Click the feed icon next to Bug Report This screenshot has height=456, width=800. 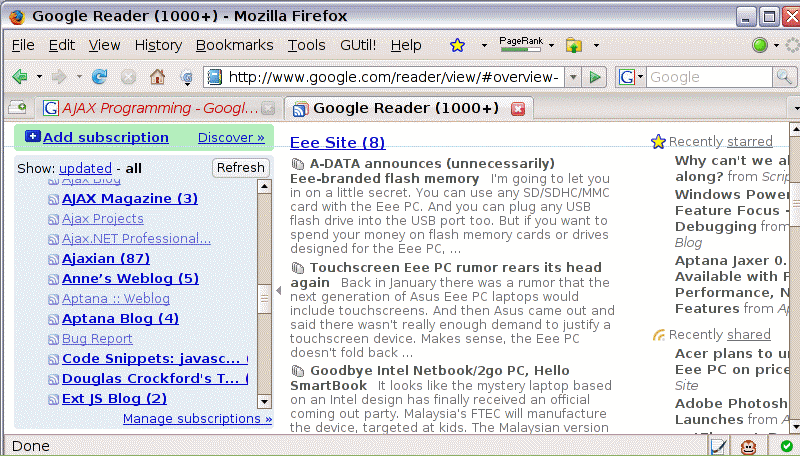click(x=53, y=340)
